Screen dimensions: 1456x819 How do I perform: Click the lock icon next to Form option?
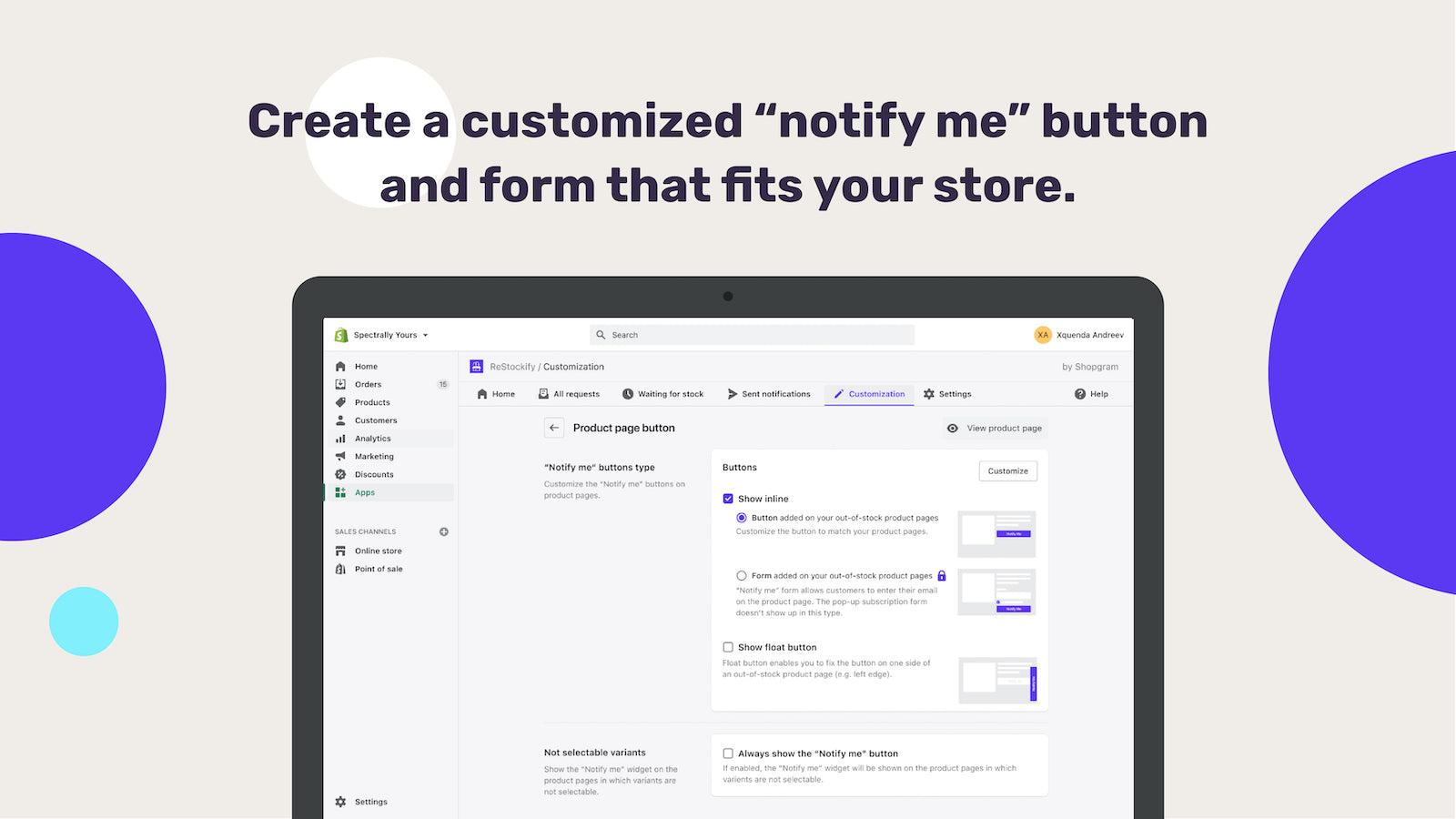(x=942, y=576)
